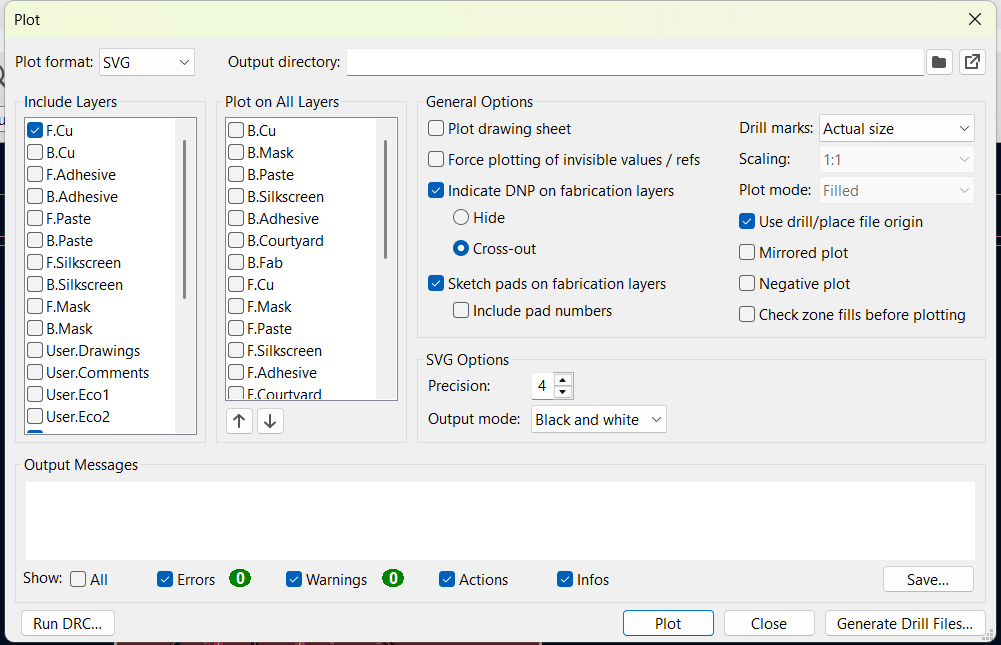Check User.Eco1 layer
1001x645 pixels.
35,395
